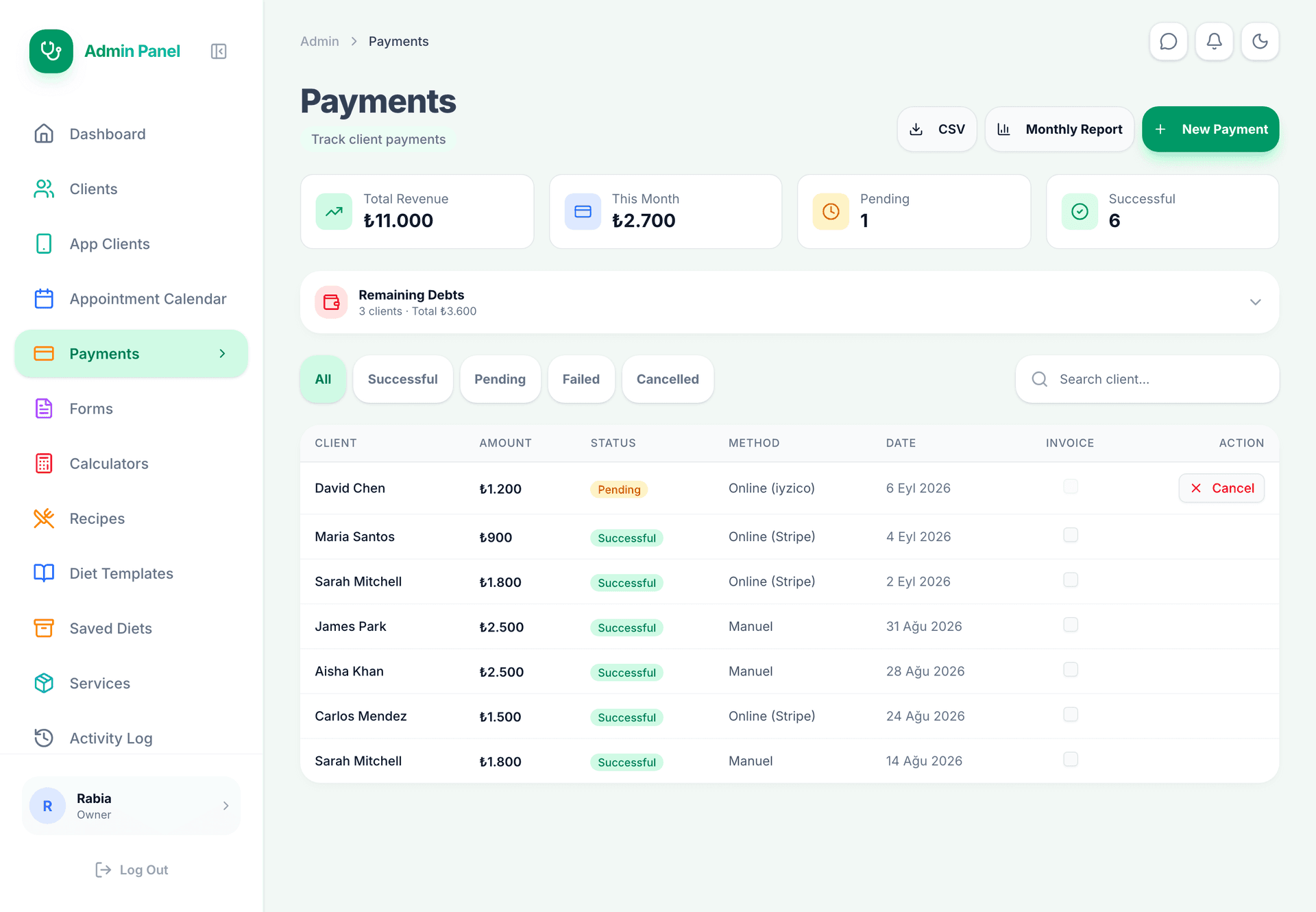Screen dimensions: 1316x912
Task: Toggle invoice checkbox for David Chen
Action: click(x=1070, y=487)
